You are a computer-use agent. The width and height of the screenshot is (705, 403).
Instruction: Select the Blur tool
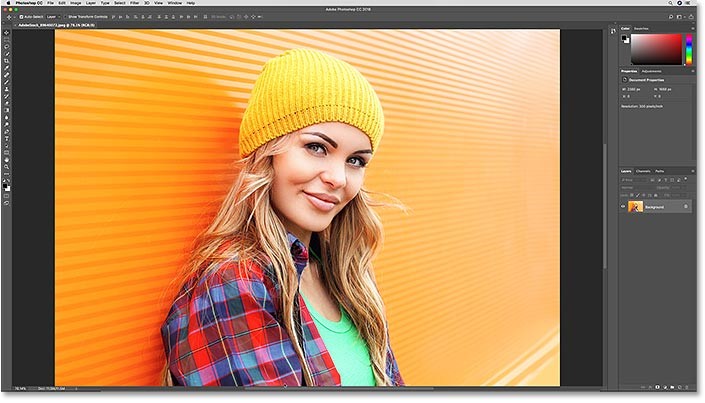tap(6, 117)
